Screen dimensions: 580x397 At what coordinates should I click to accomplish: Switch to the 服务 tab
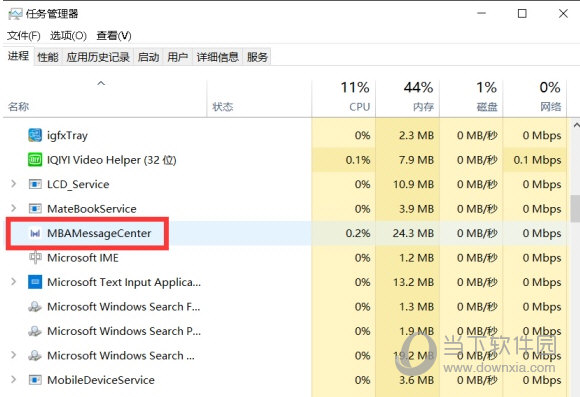click(257, 57)
